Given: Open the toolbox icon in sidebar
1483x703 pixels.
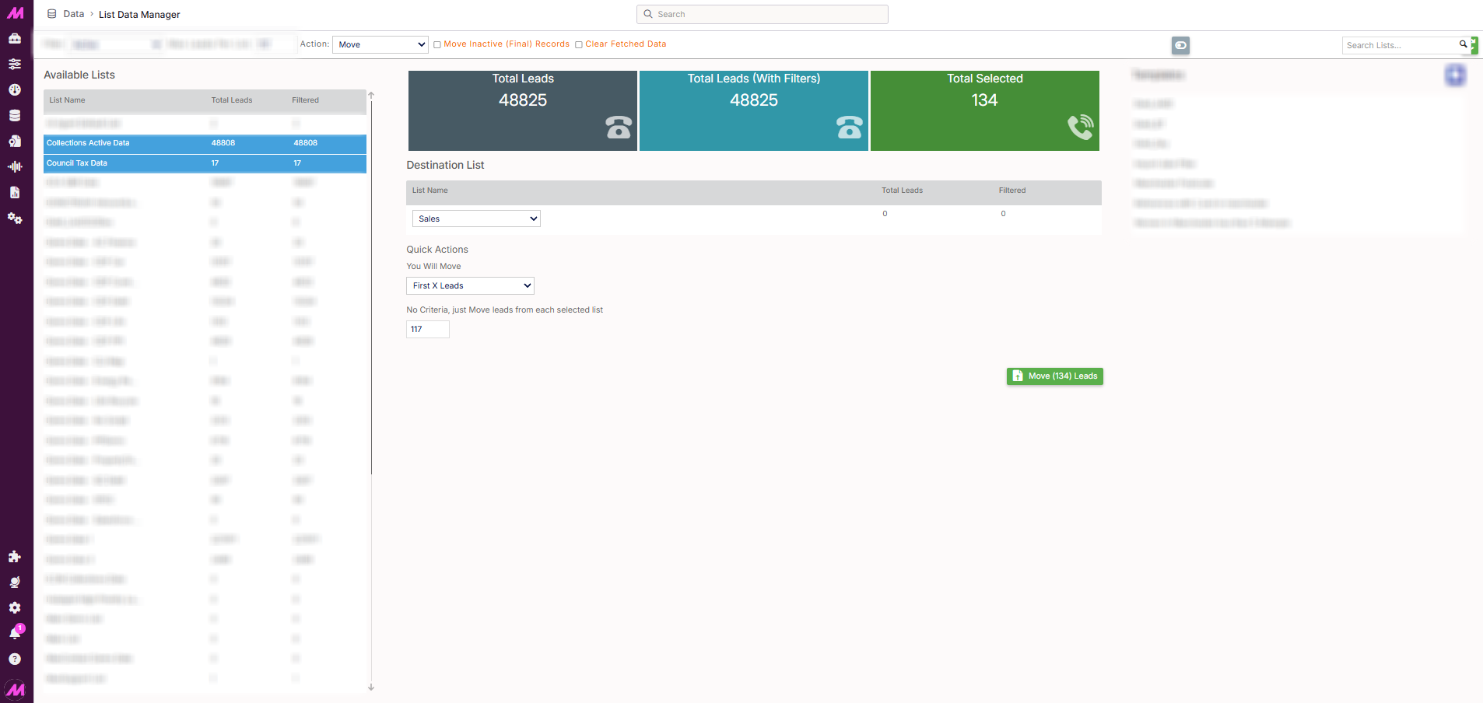Looking at the screenshot, I should click(15, 39).
